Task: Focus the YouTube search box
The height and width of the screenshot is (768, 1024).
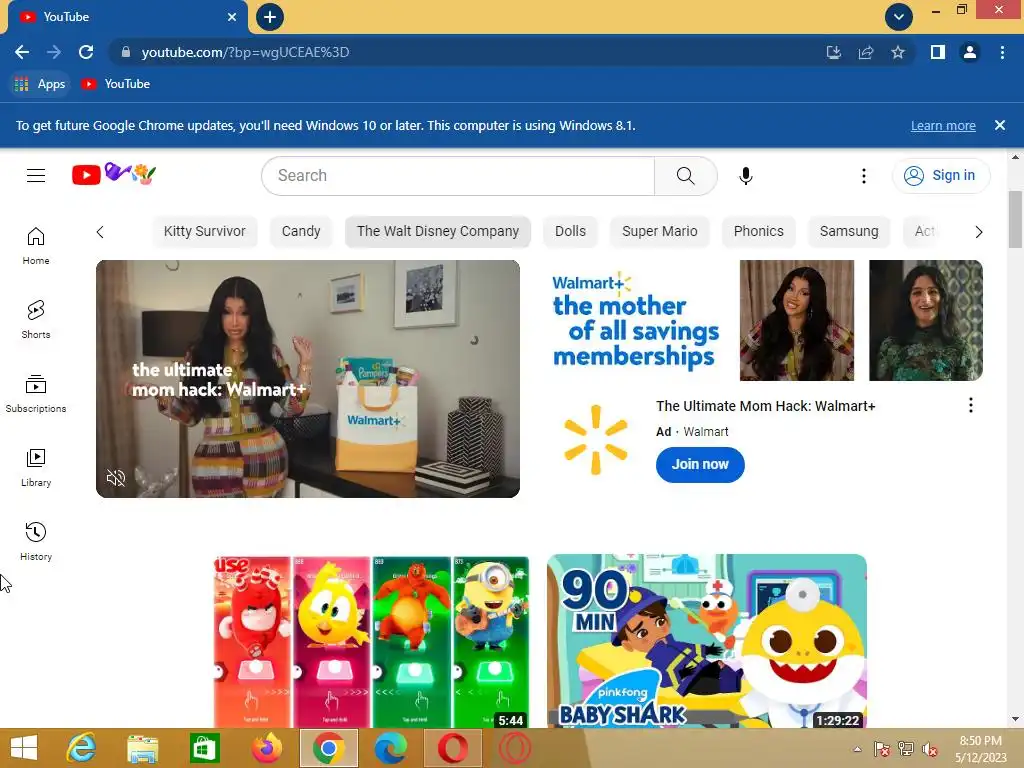Action: click(x=458, y=176)
